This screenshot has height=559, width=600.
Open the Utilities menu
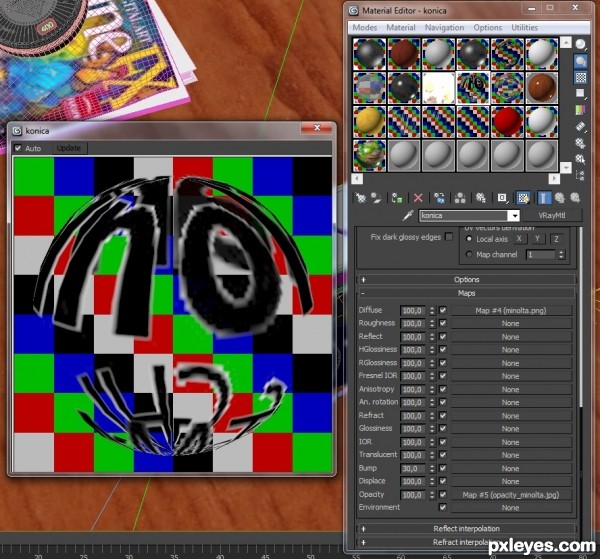point(524,28)
